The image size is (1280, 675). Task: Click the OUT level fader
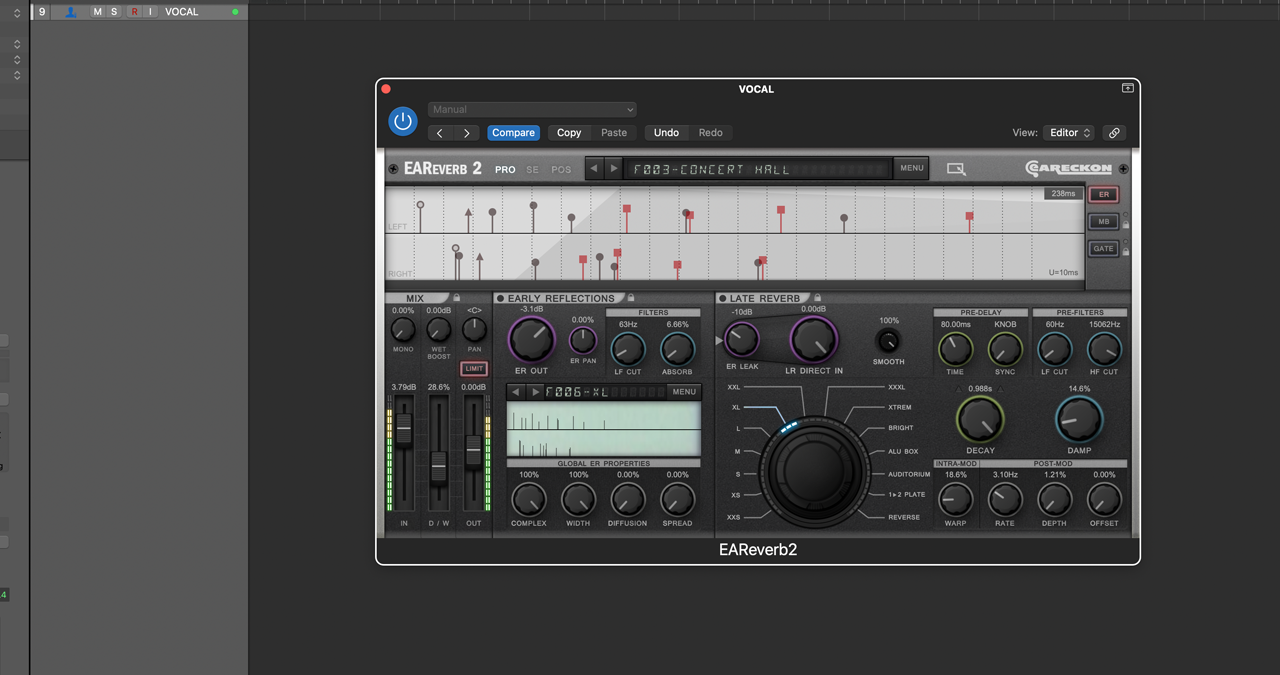[x=474, y=450]
